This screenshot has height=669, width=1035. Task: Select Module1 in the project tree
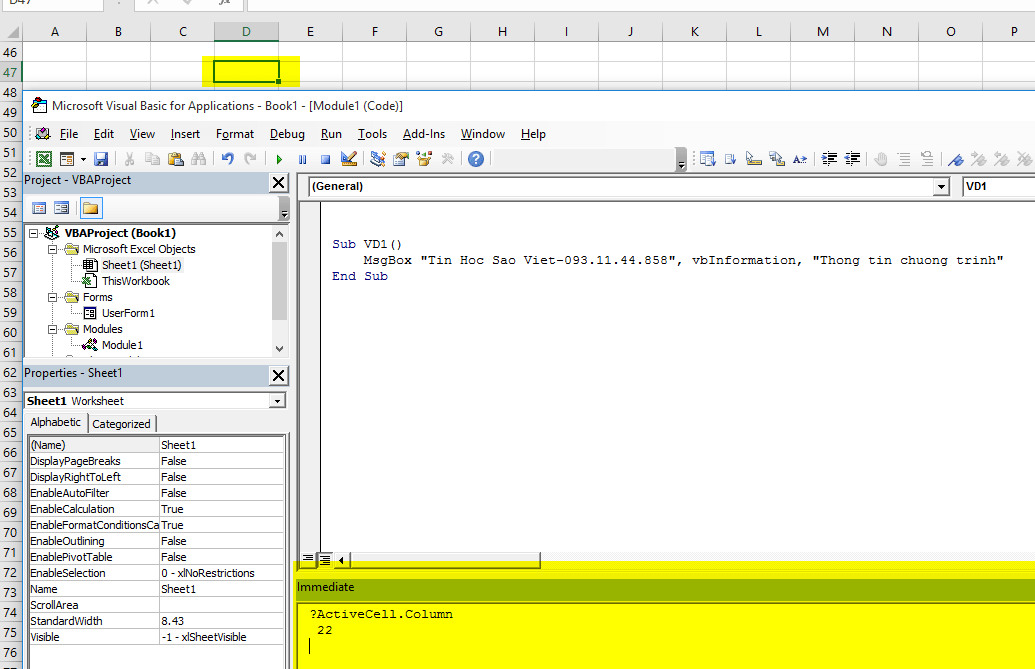(122, 345)
